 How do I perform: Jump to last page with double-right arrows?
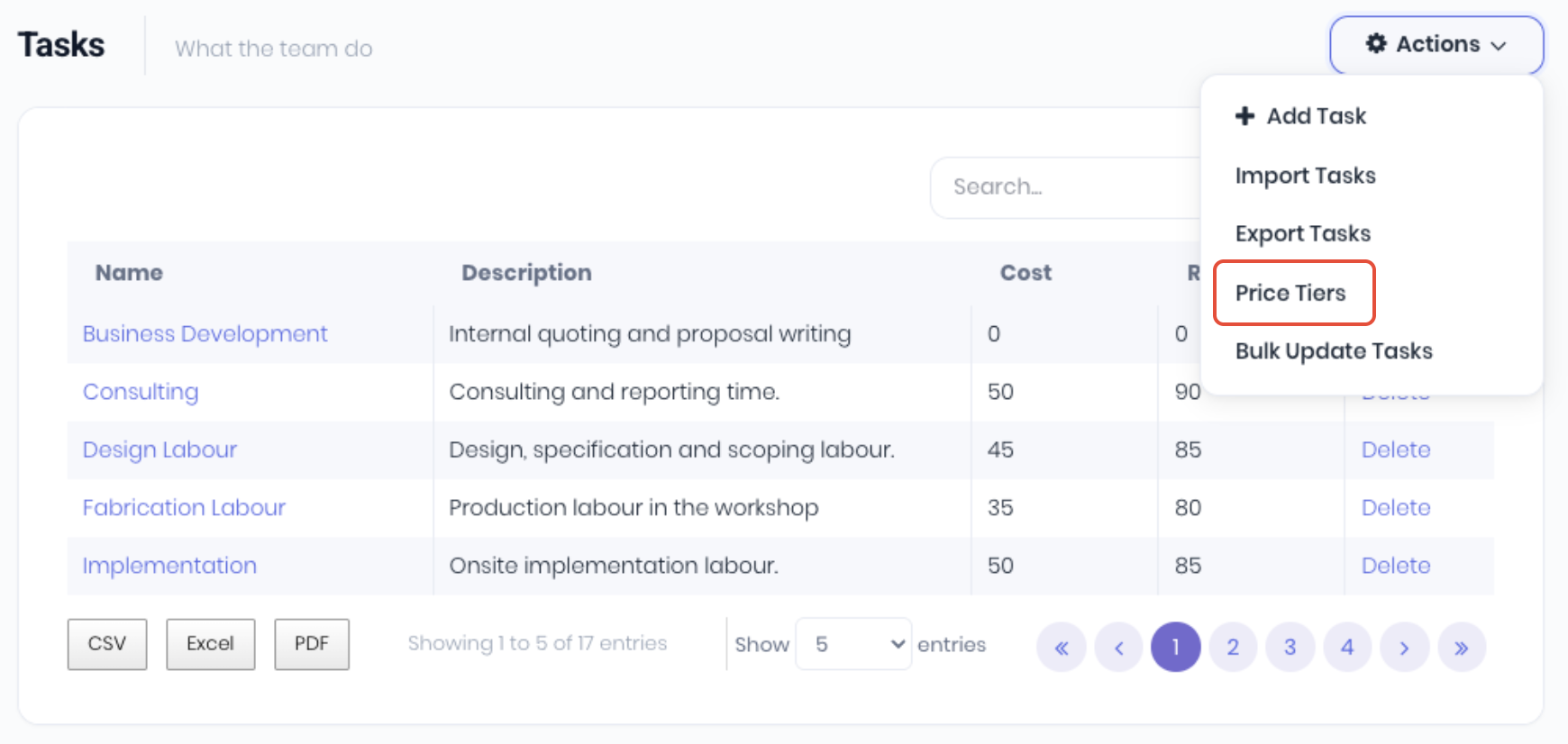click(x=1461, y=648)
